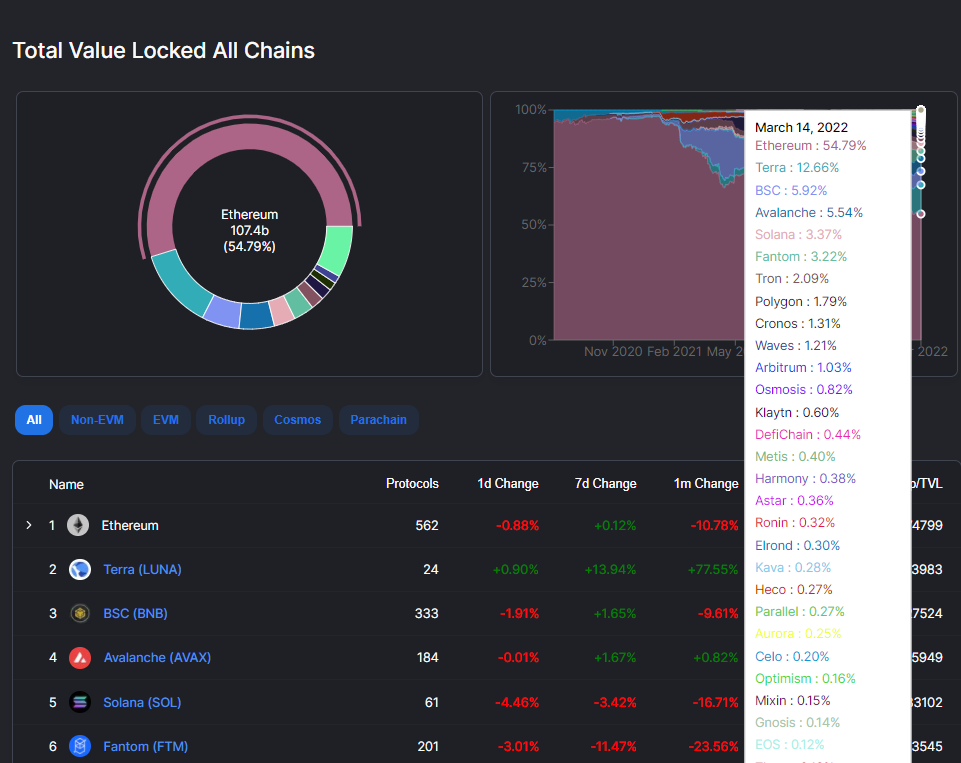Click the Ethereum name in table
This screenshot has height=763, width=961.
click(x=130, y=525)
